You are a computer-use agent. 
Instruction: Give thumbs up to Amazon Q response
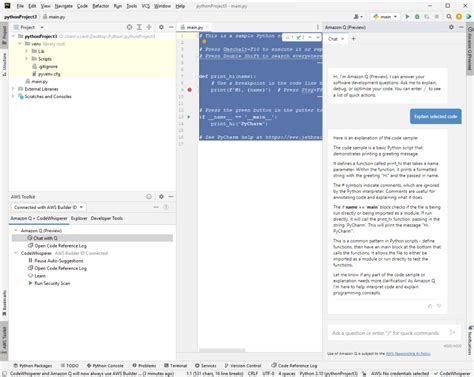(x=430, y=306)
